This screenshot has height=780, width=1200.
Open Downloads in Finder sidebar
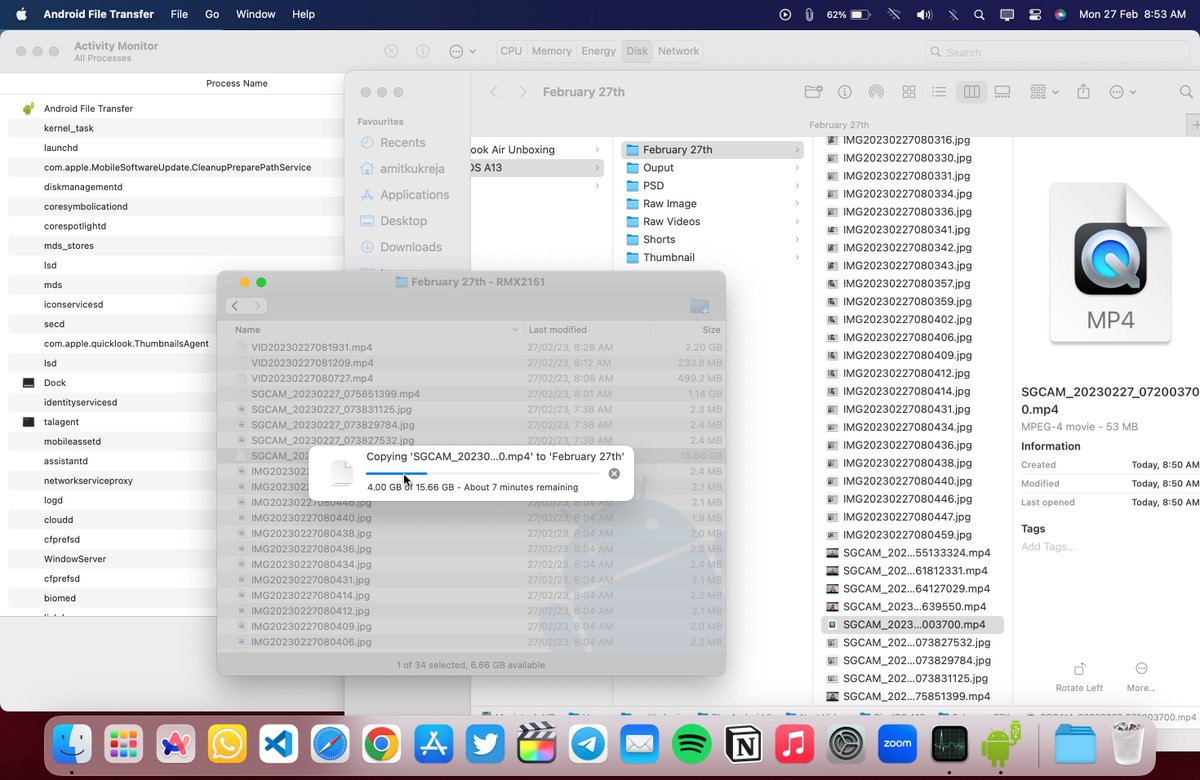[x=411, y=247]
